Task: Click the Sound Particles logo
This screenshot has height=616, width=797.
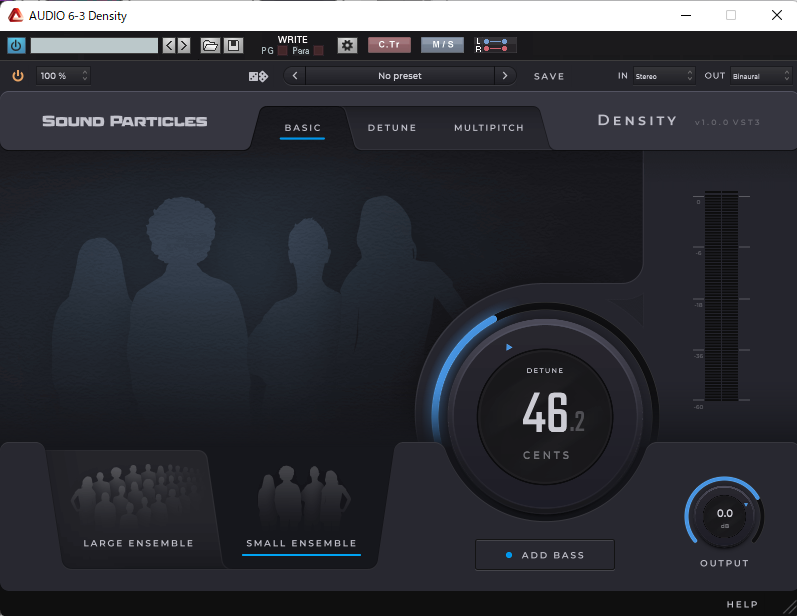Action: (125, 121)
